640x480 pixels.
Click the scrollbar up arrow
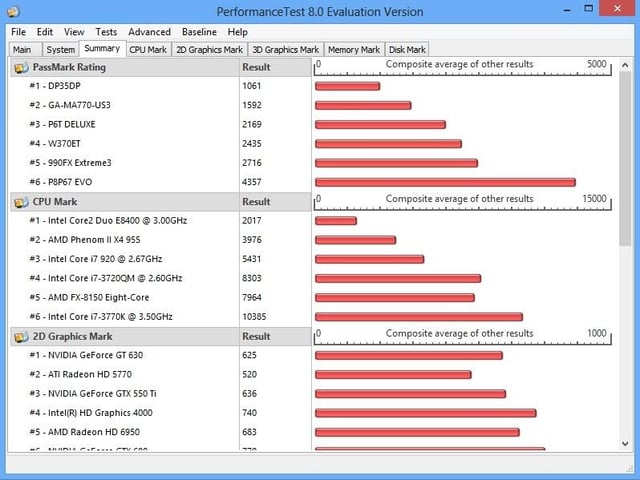(x=625, y=64)
